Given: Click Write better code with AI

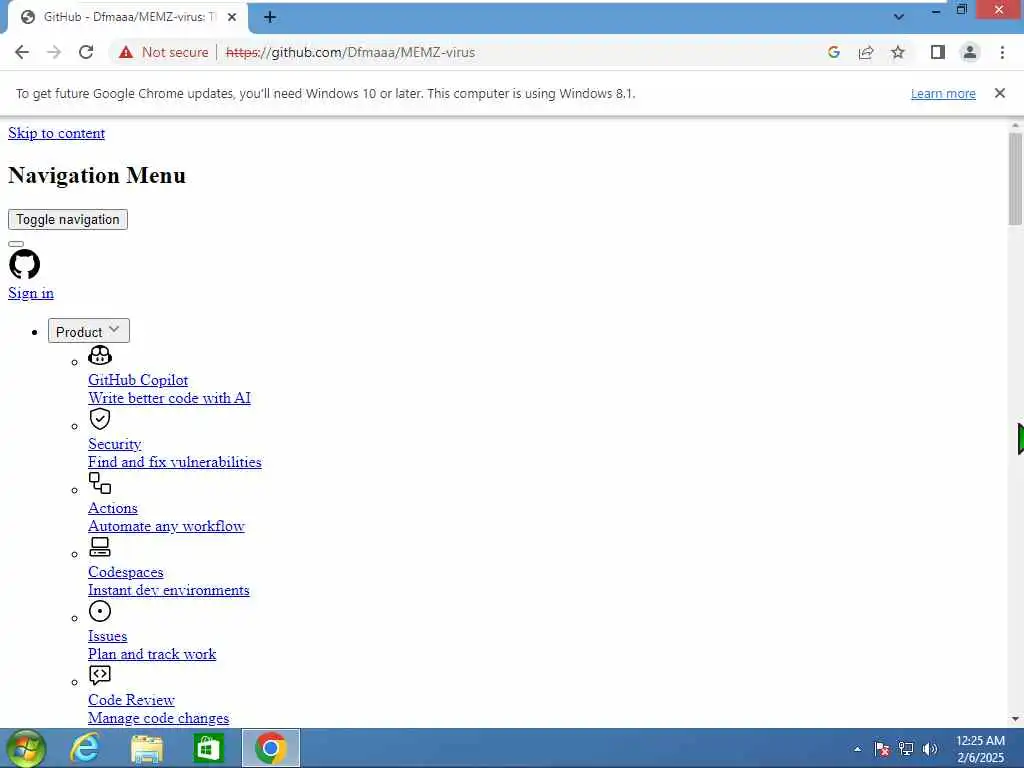Looking at the screenshot, I should [169, 398].
